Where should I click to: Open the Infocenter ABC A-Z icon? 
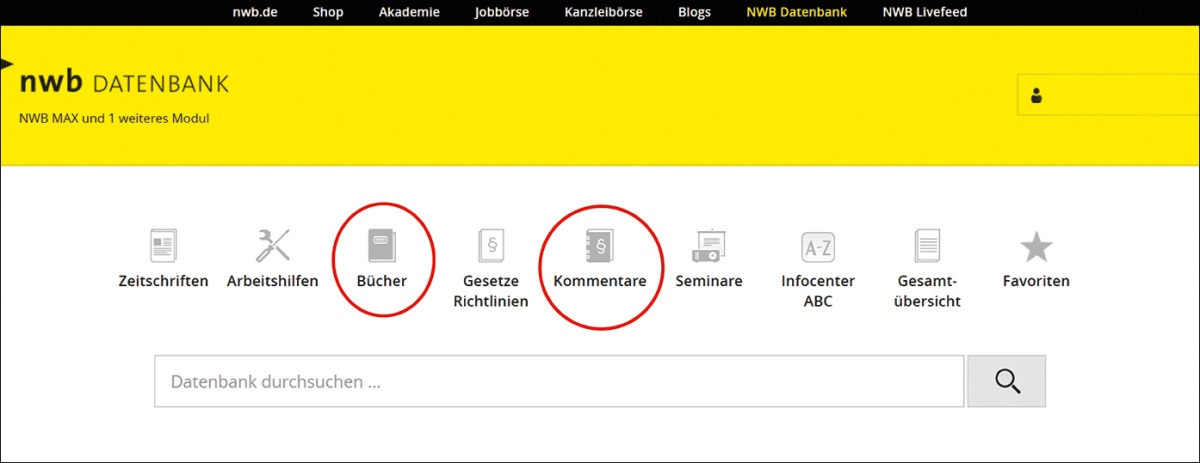click(x=817, y=246)
